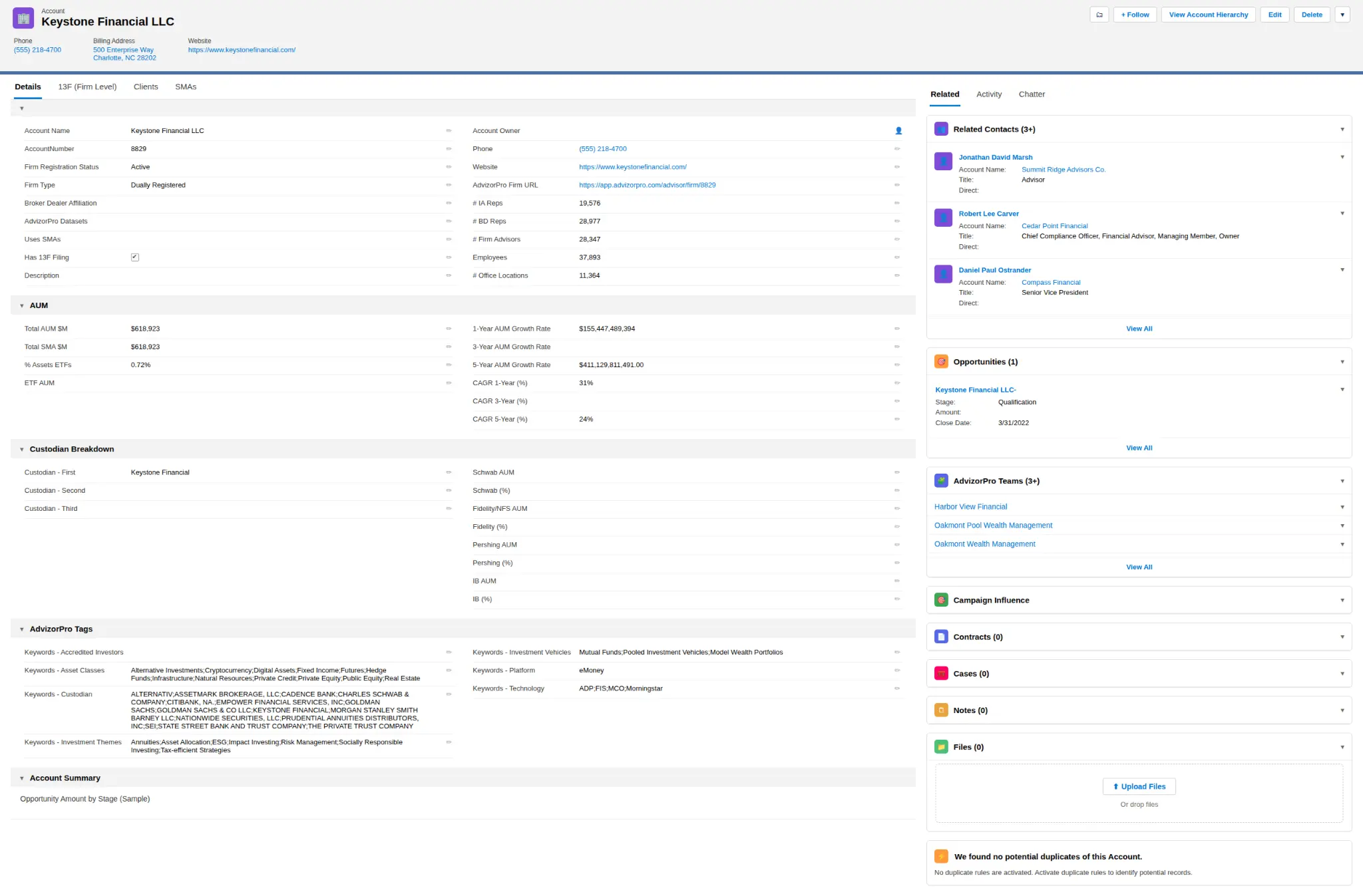Screen dimensions: 1363x896
Task: Click the Keystone Financial account building icon
Action: coord(23,18)
